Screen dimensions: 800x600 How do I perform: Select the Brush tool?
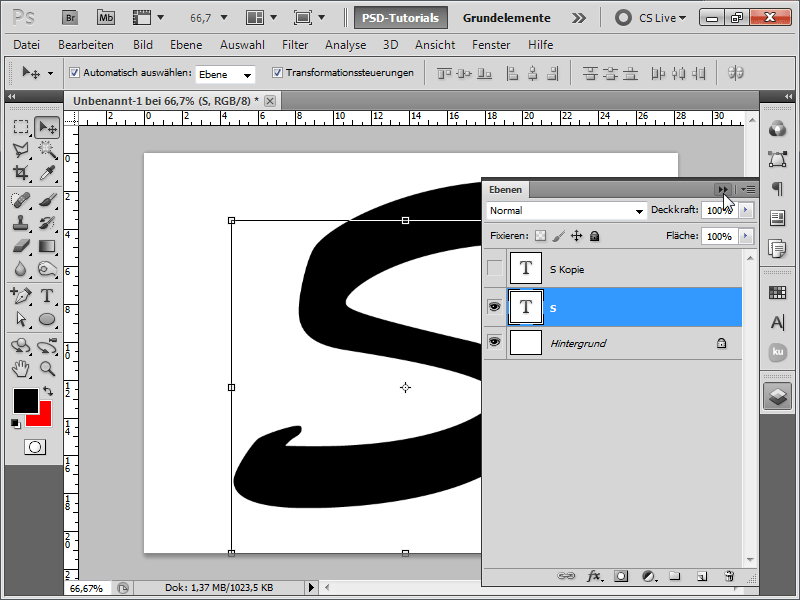47,200
